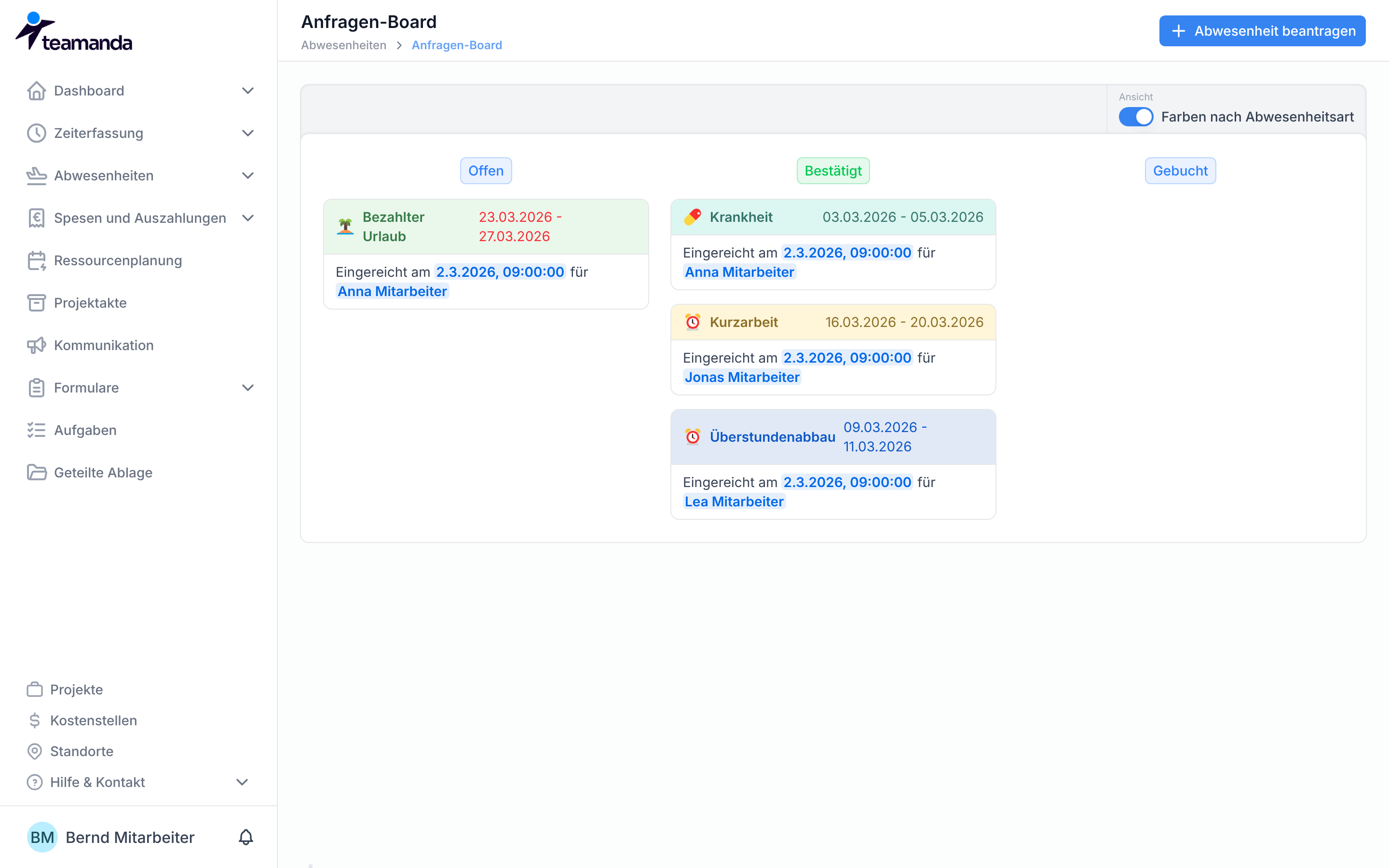Click the Formulare clipboard icon
The width and height of the screenshot is (1389, 868).
(37, 388)
